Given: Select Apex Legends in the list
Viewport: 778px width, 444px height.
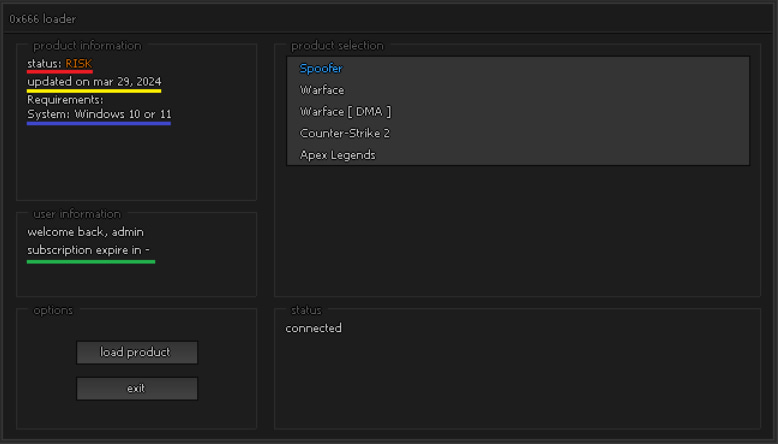Looking at the screenshot, I should [x=337, y=155].
